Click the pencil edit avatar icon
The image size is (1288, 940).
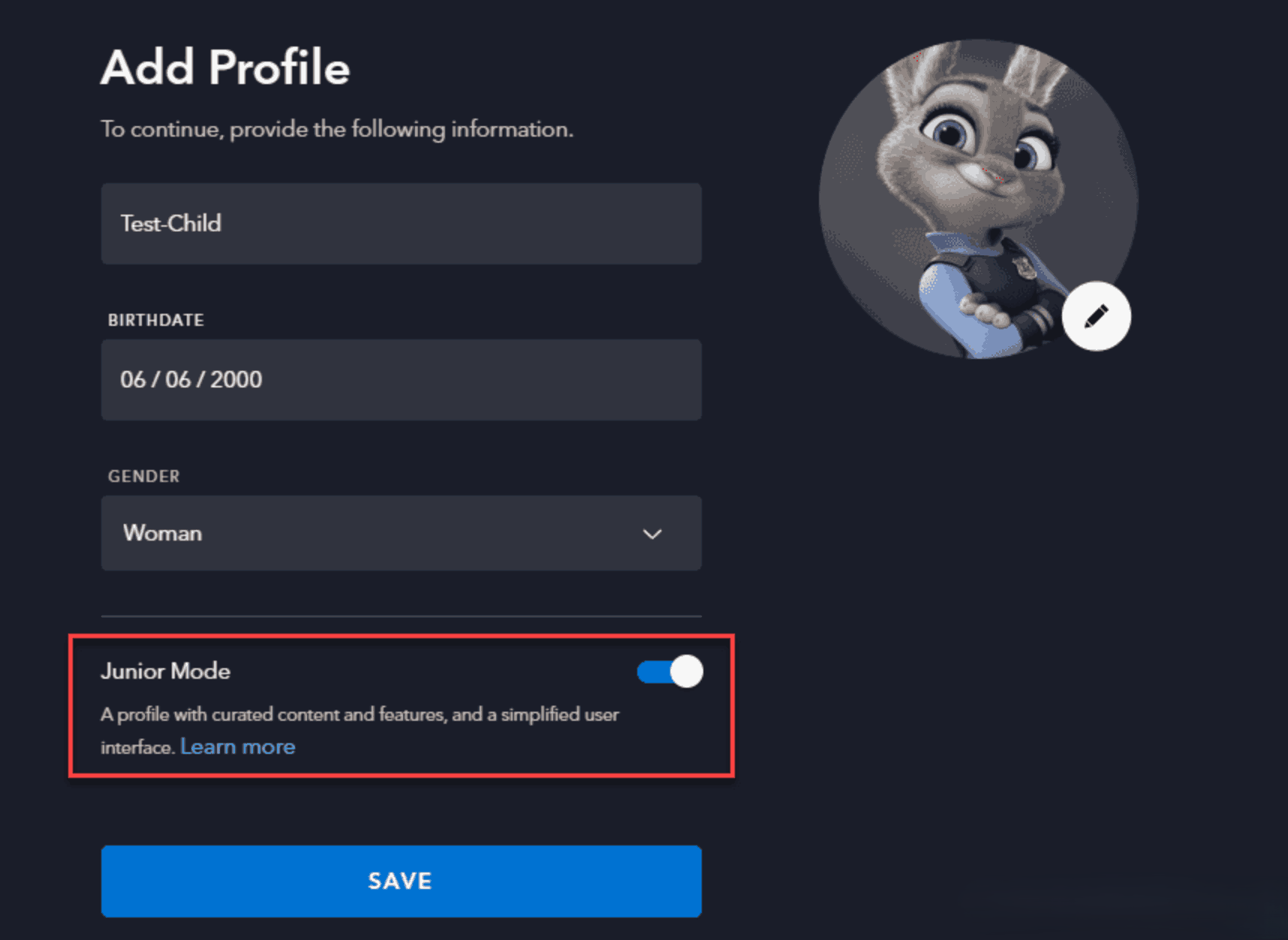click(1096, 316)
